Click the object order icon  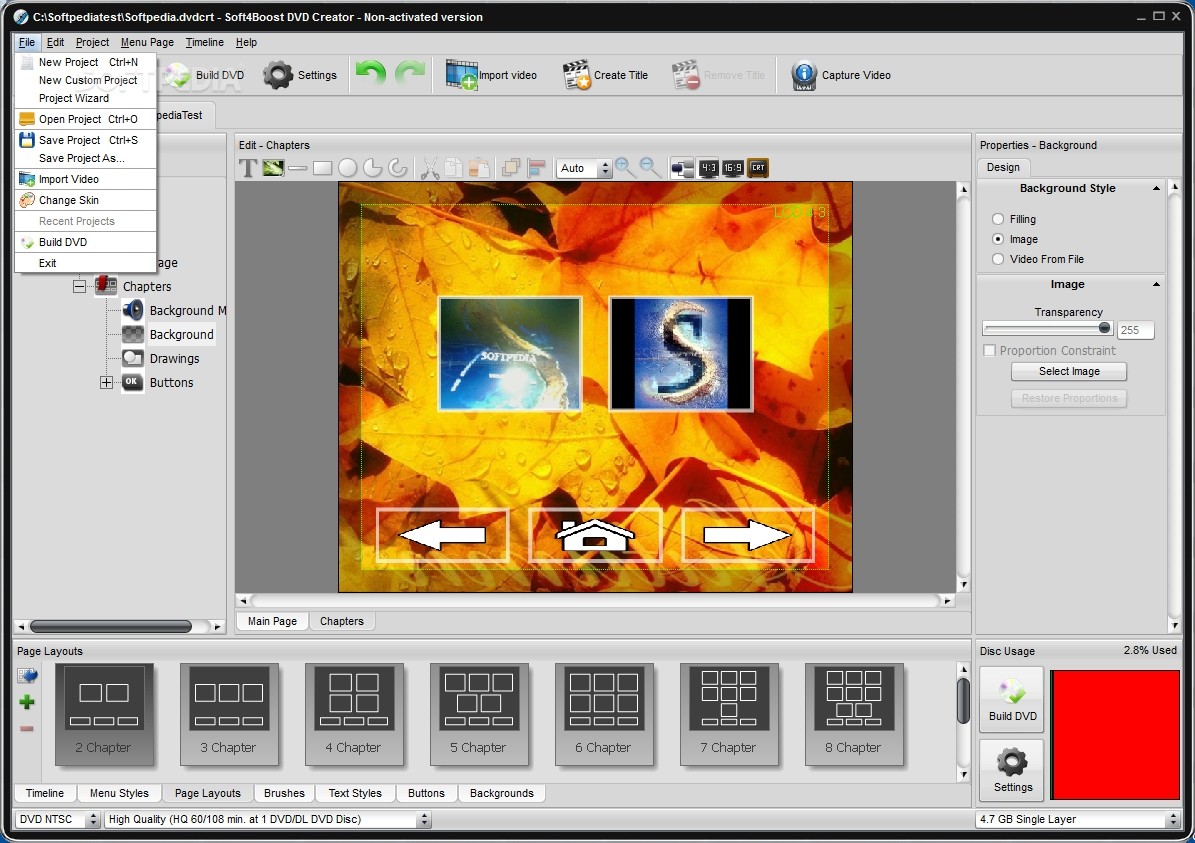click(x=511, y=168)
